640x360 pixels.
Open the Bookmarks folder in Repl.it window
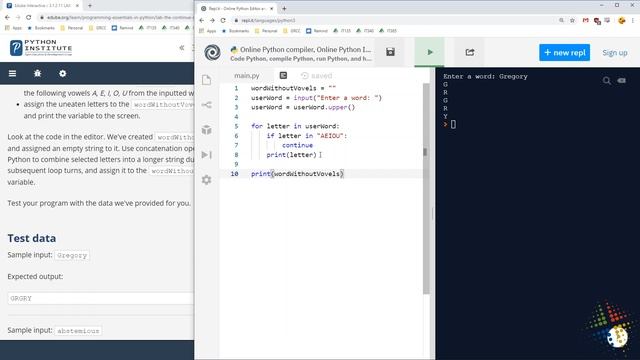236,31
